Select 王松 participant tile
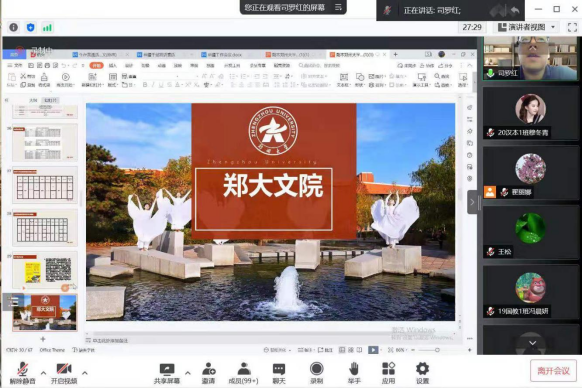This screenshot has width=582, height=389. (530, 232)
